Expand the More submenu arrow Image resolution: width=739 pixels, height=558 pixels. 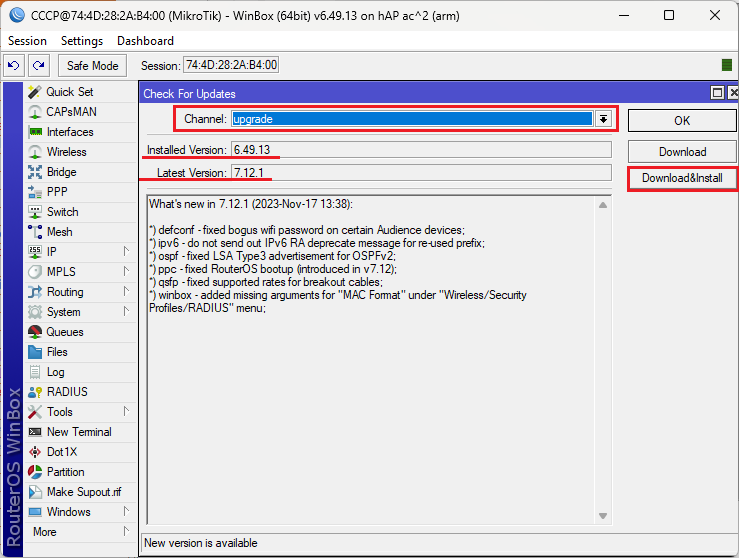[x=126, y=531]
